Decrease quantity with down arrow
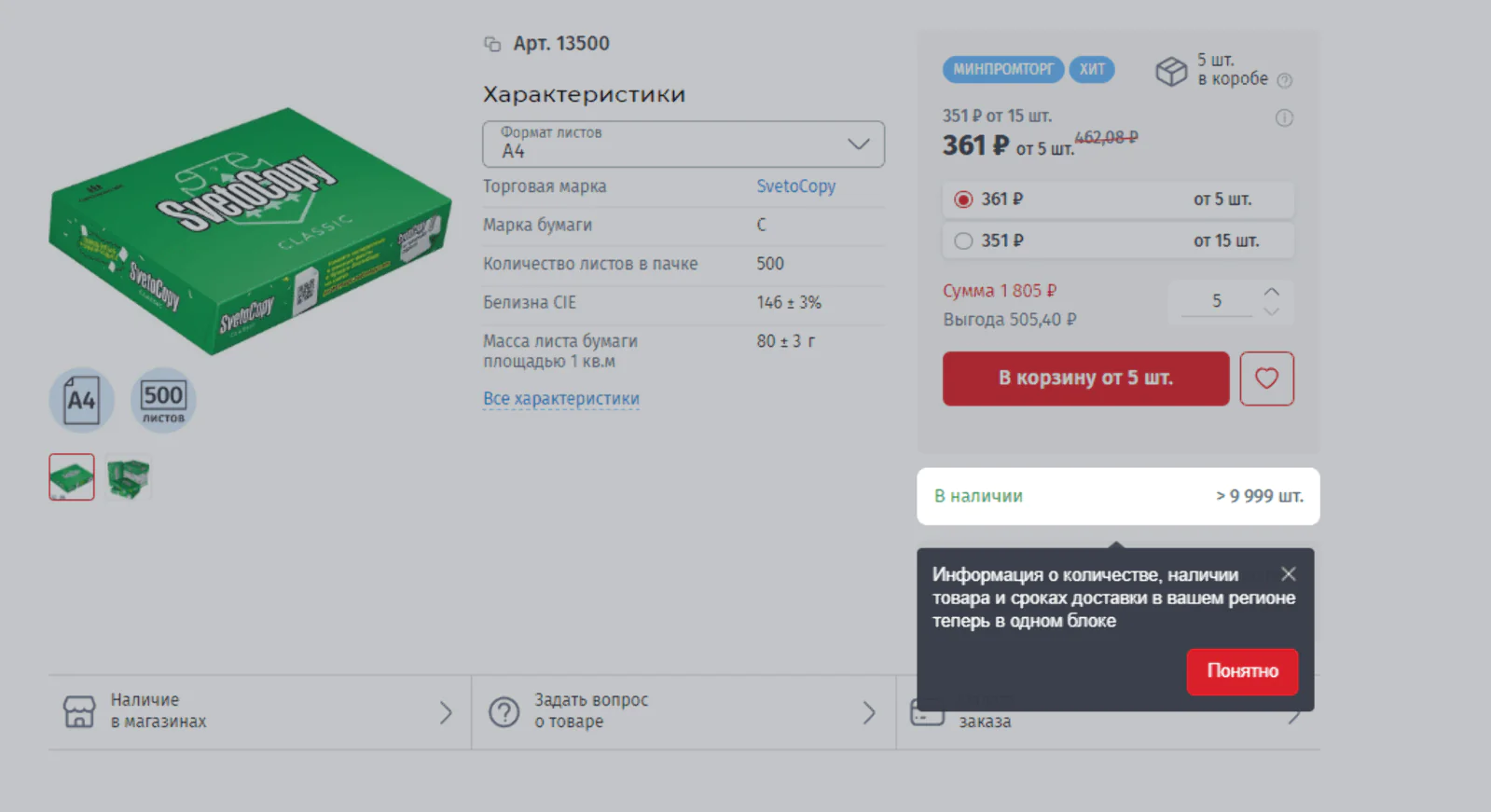The image size is (1491, 812). tap(1272, 311)
